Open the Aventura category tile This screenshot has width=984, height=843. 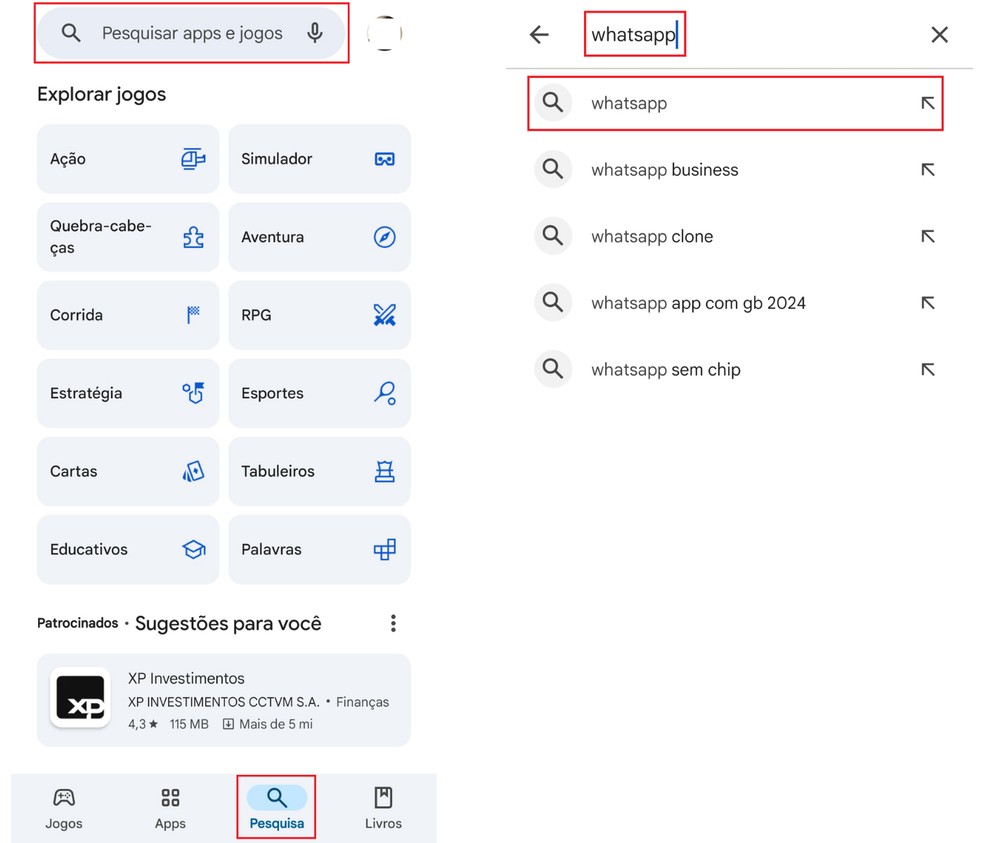tap(319, 237)
